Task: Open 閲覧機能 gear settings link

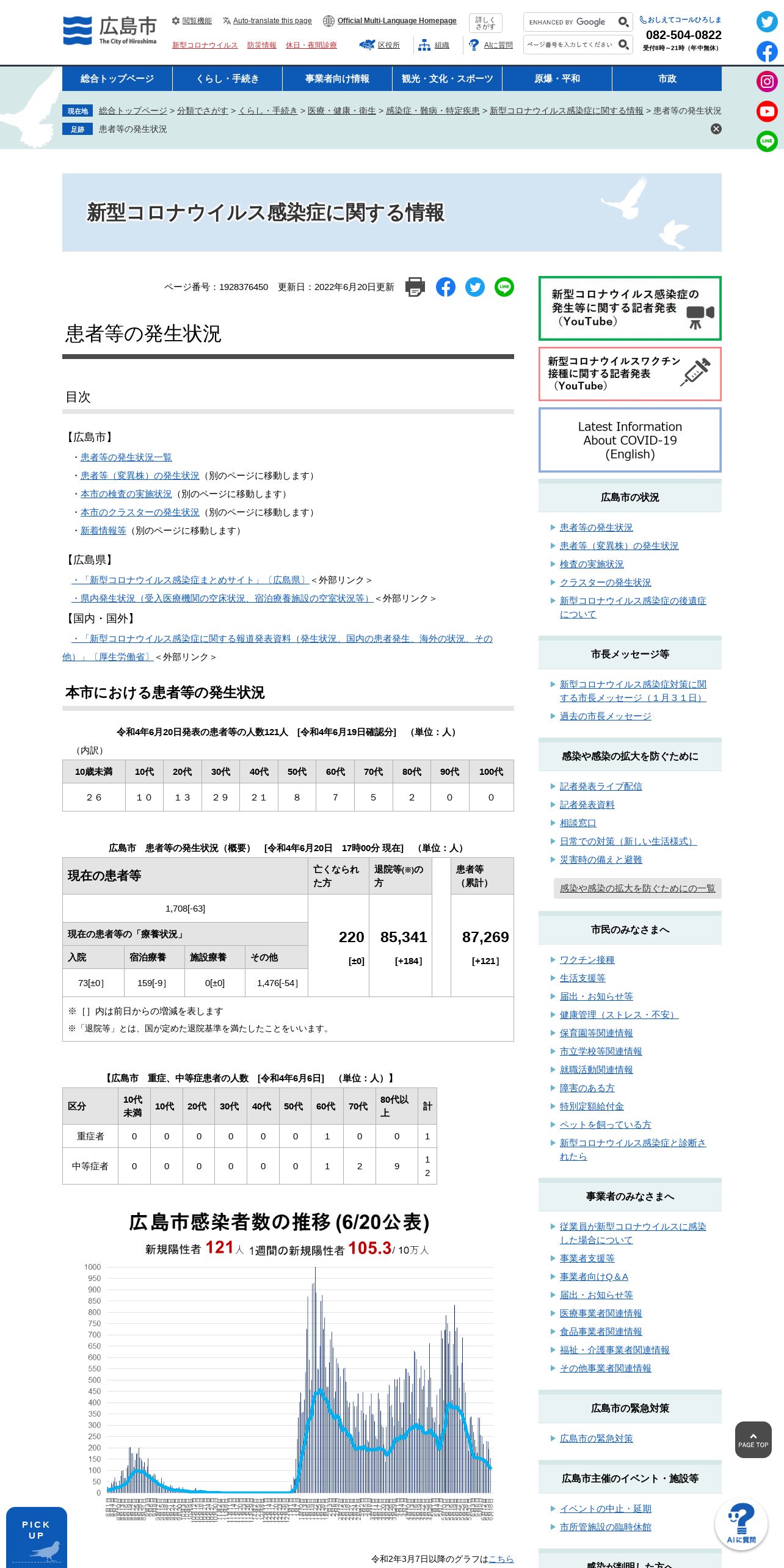Action: [192, 21]
